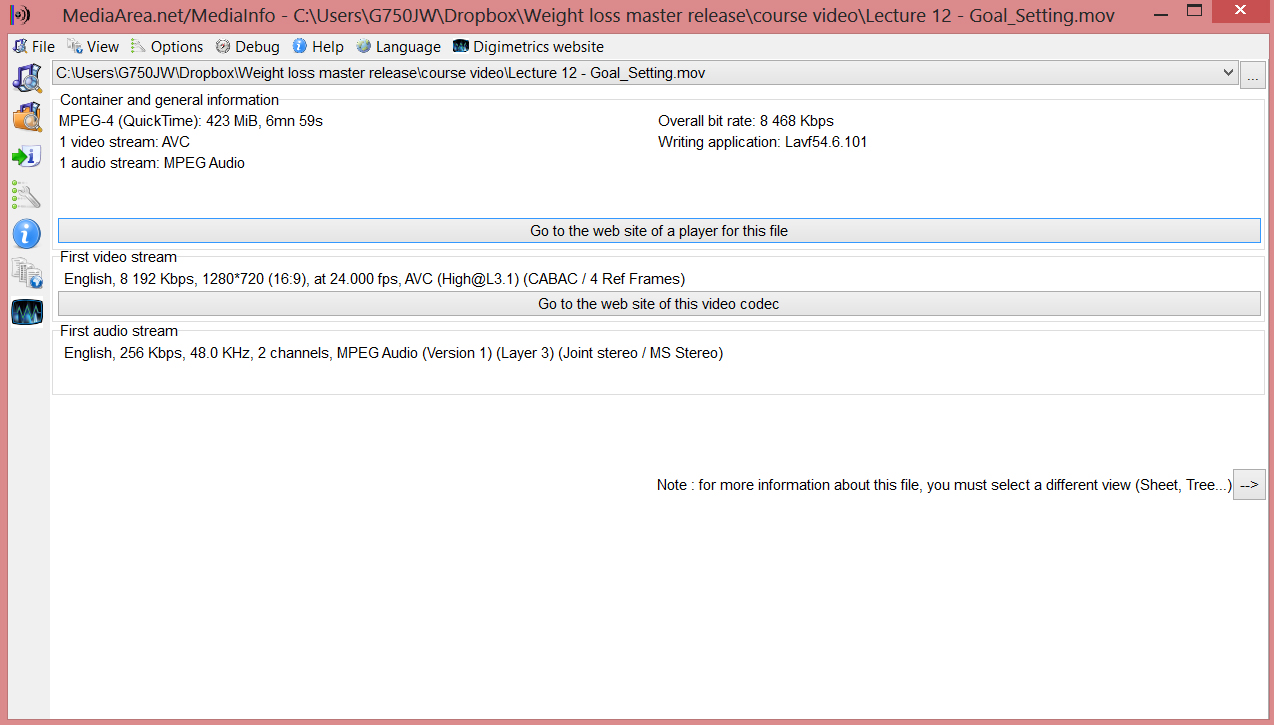1274x725 pixels.
Task: Click the 'First video stream' group label
Action: [x=118, y=257]
